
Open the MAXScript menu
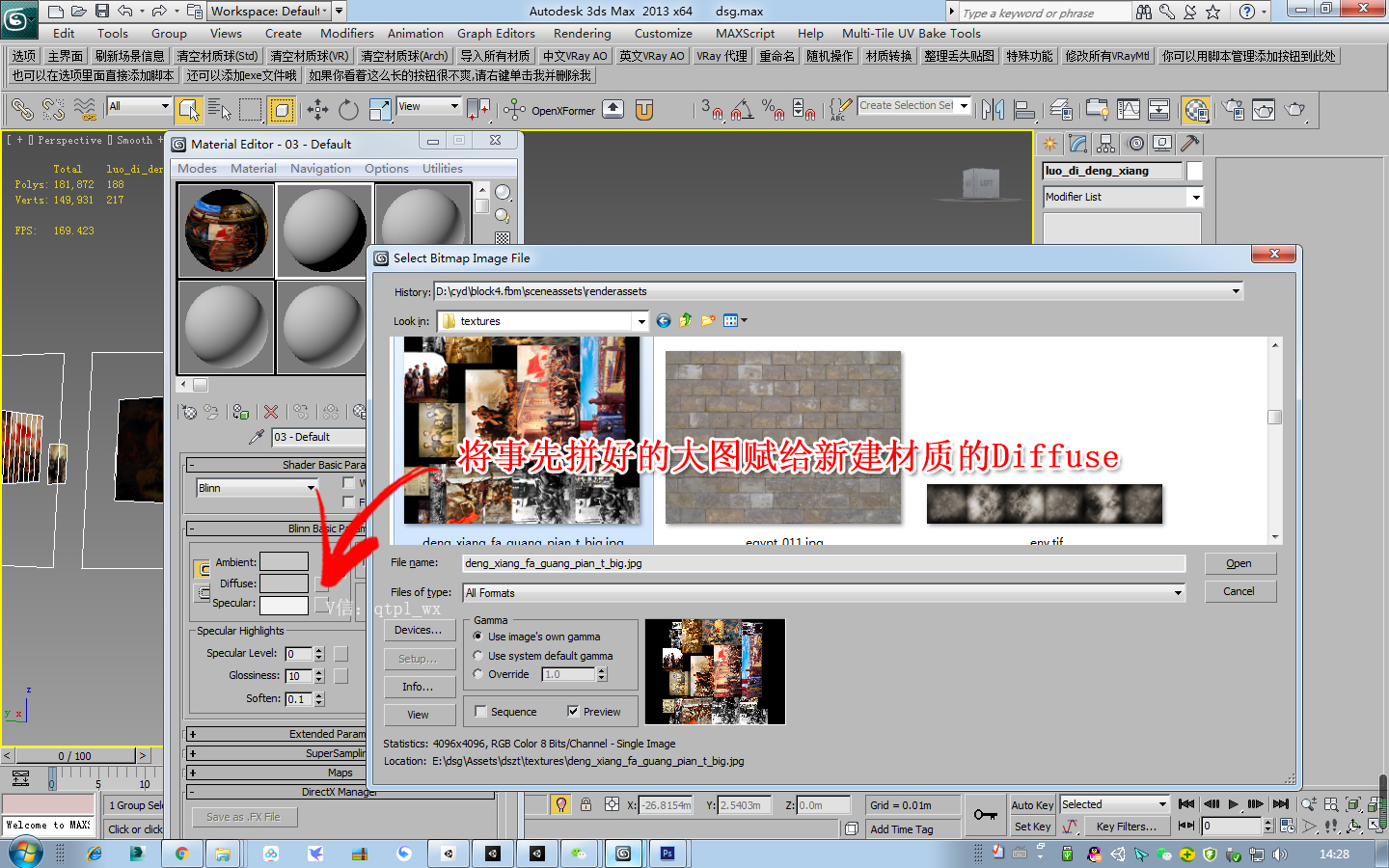pyautogui.click(x=745, y=33)
